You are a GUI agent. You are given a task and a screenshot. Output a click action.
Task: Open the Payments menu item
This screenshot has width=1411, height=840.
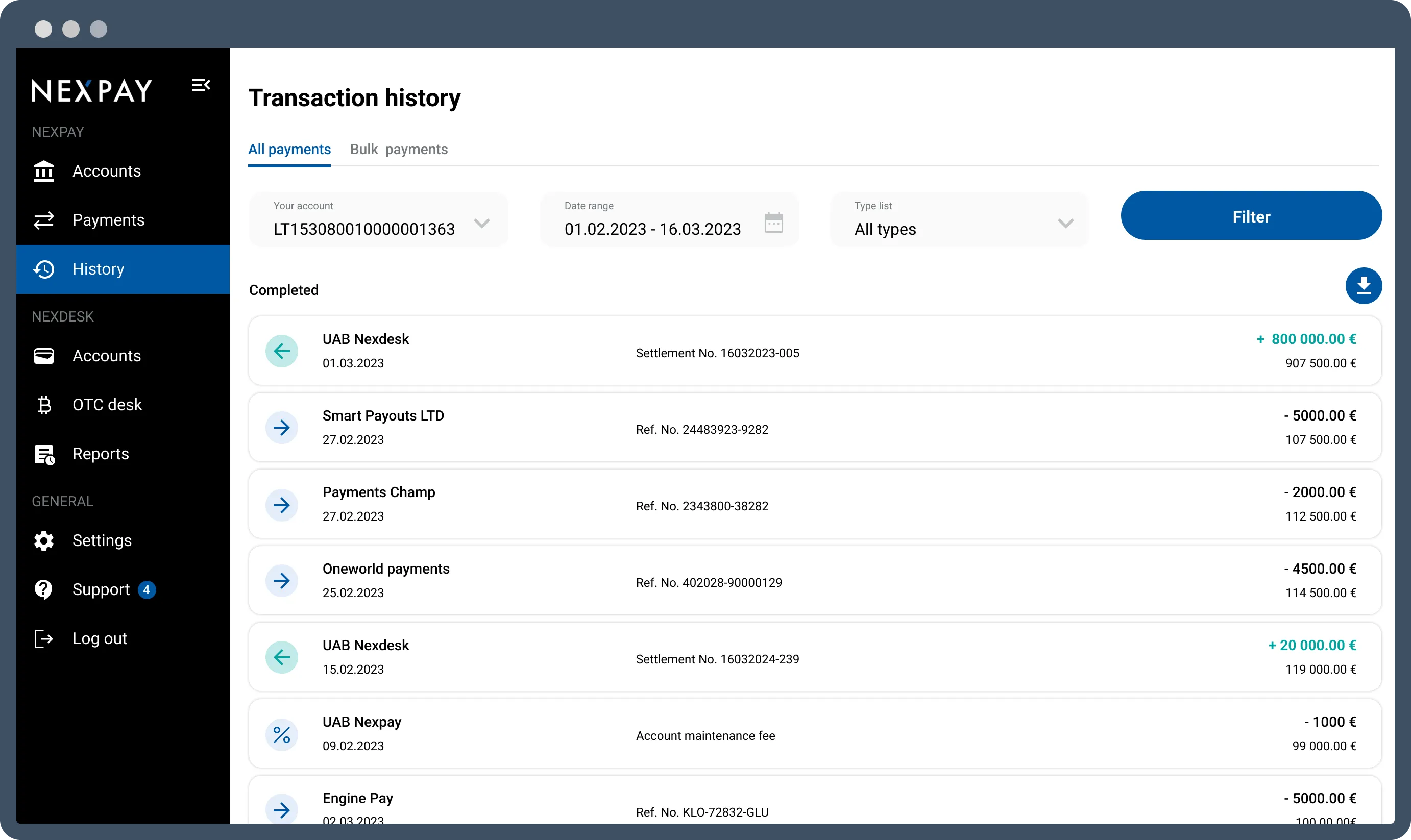[123, 220]
